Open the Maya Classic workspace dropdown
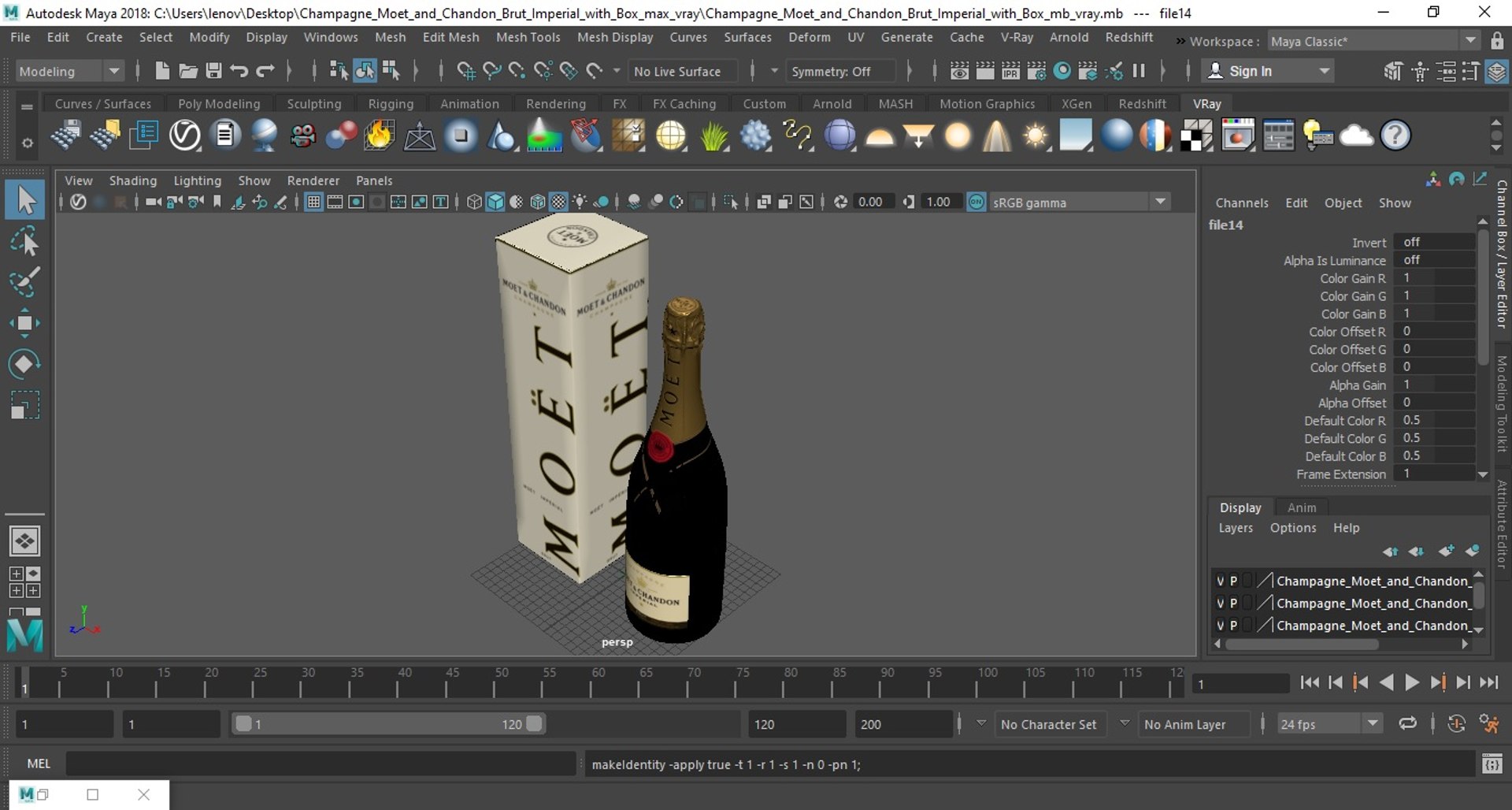This screenshot has height=810, width=1512. pyautogui.click(x=1373, y=41)
